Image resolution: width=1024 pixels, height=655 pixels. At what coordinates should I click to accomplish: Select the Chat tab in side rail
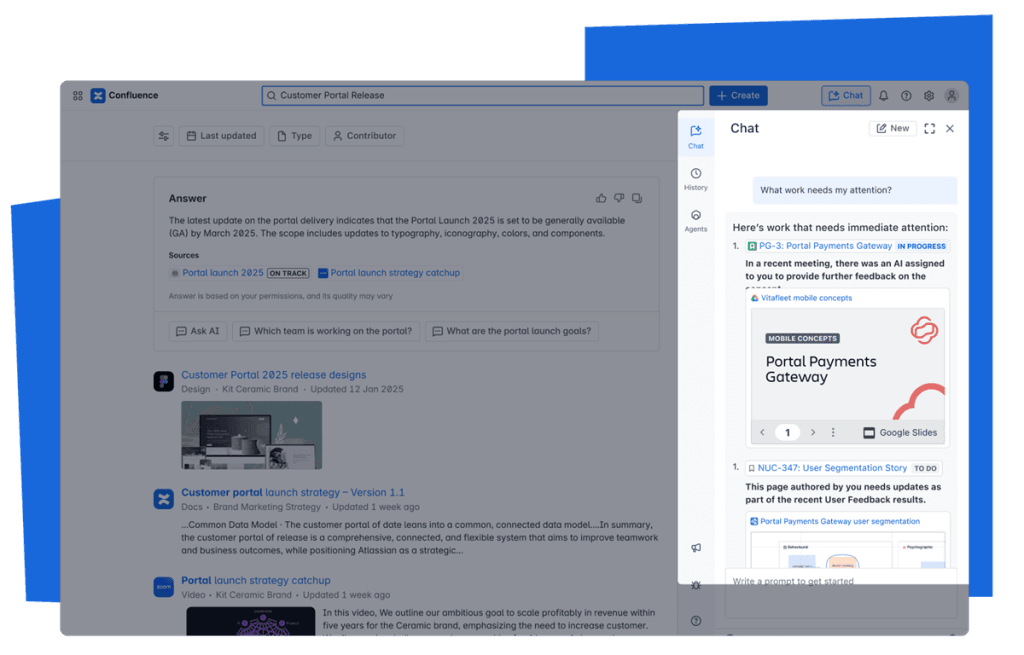coord(696,137)
